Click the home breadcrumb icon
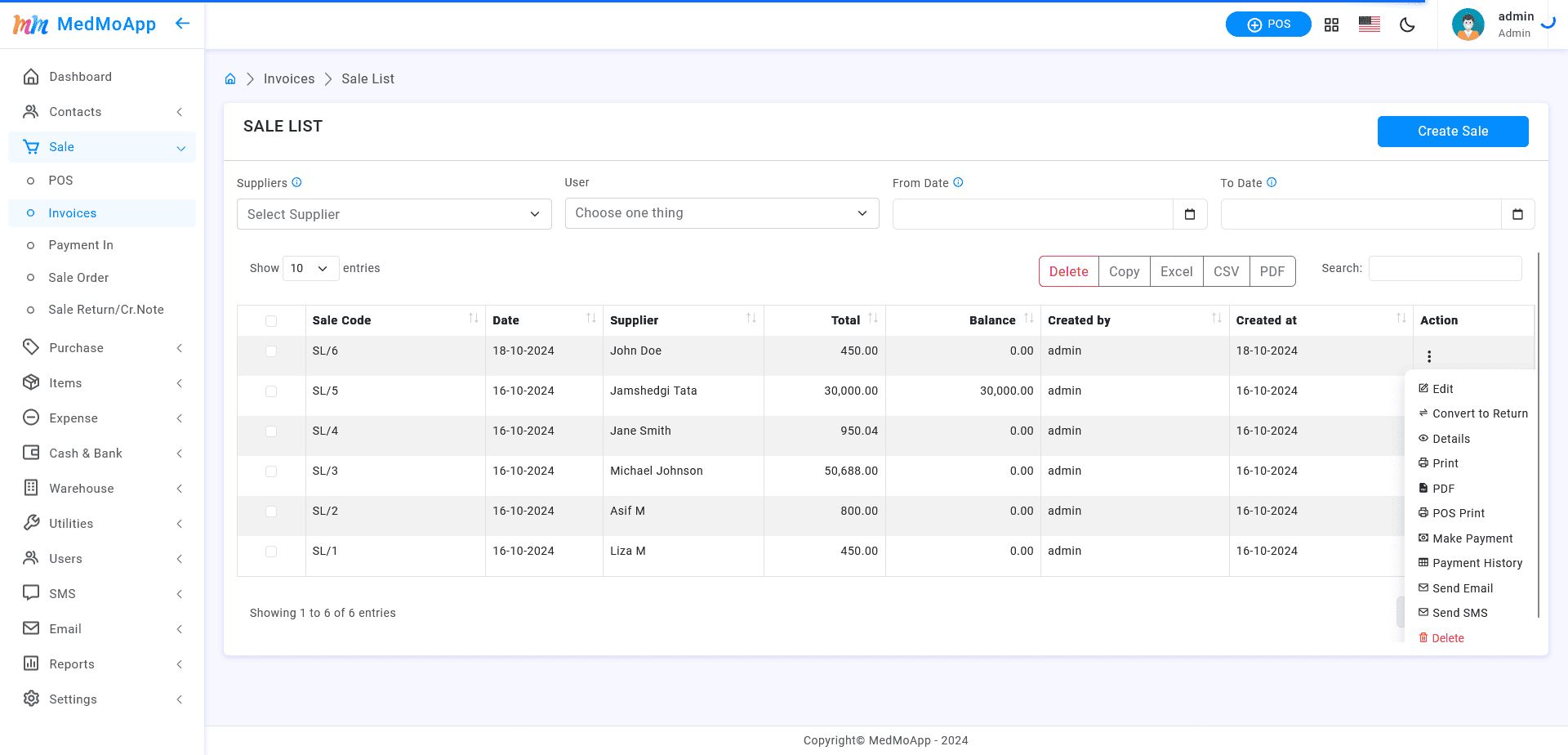Image resolution: width=1568 pixels, height=755 pixels. 230,78
